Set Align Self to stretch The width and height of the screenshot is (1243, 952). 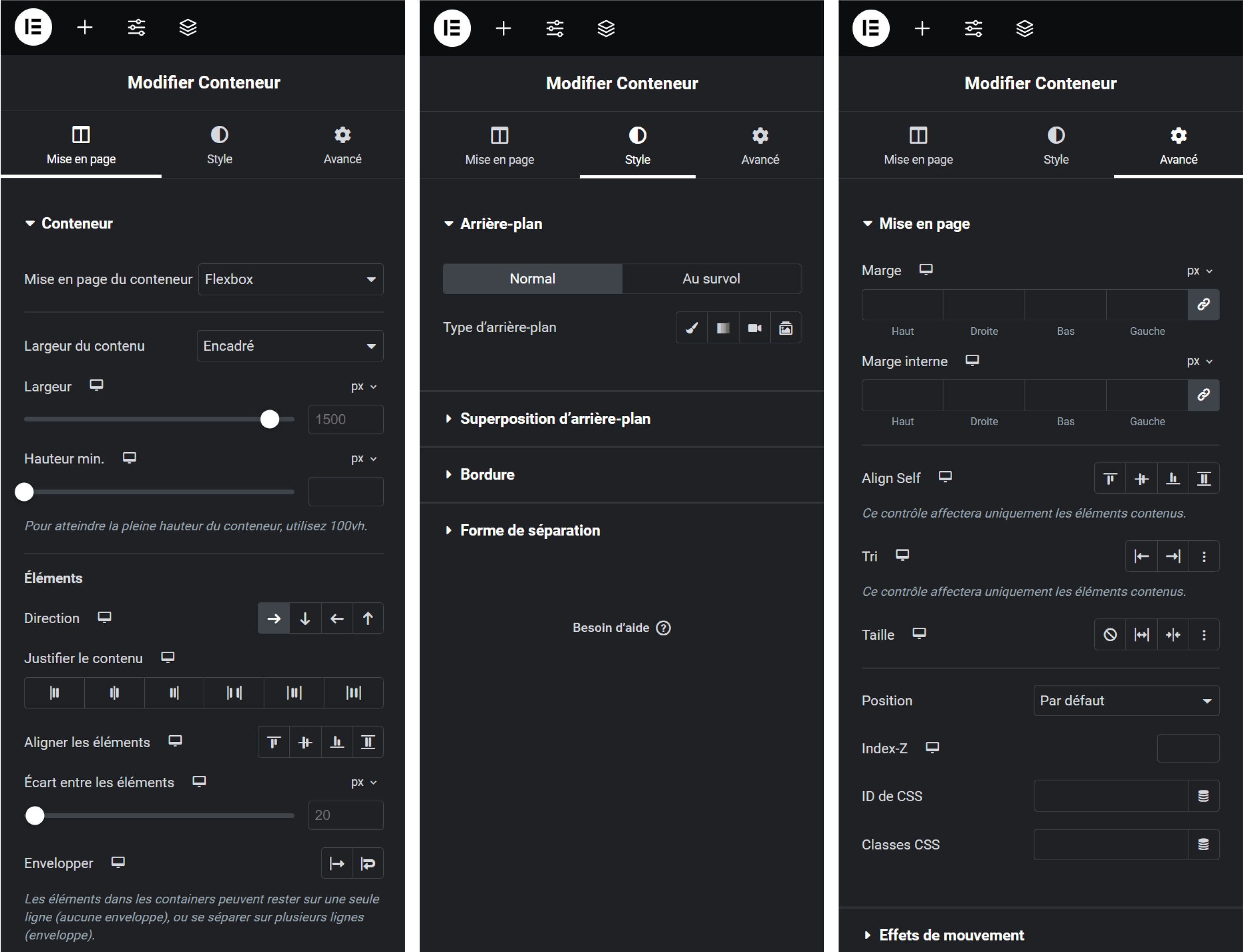click(1203, 479)
